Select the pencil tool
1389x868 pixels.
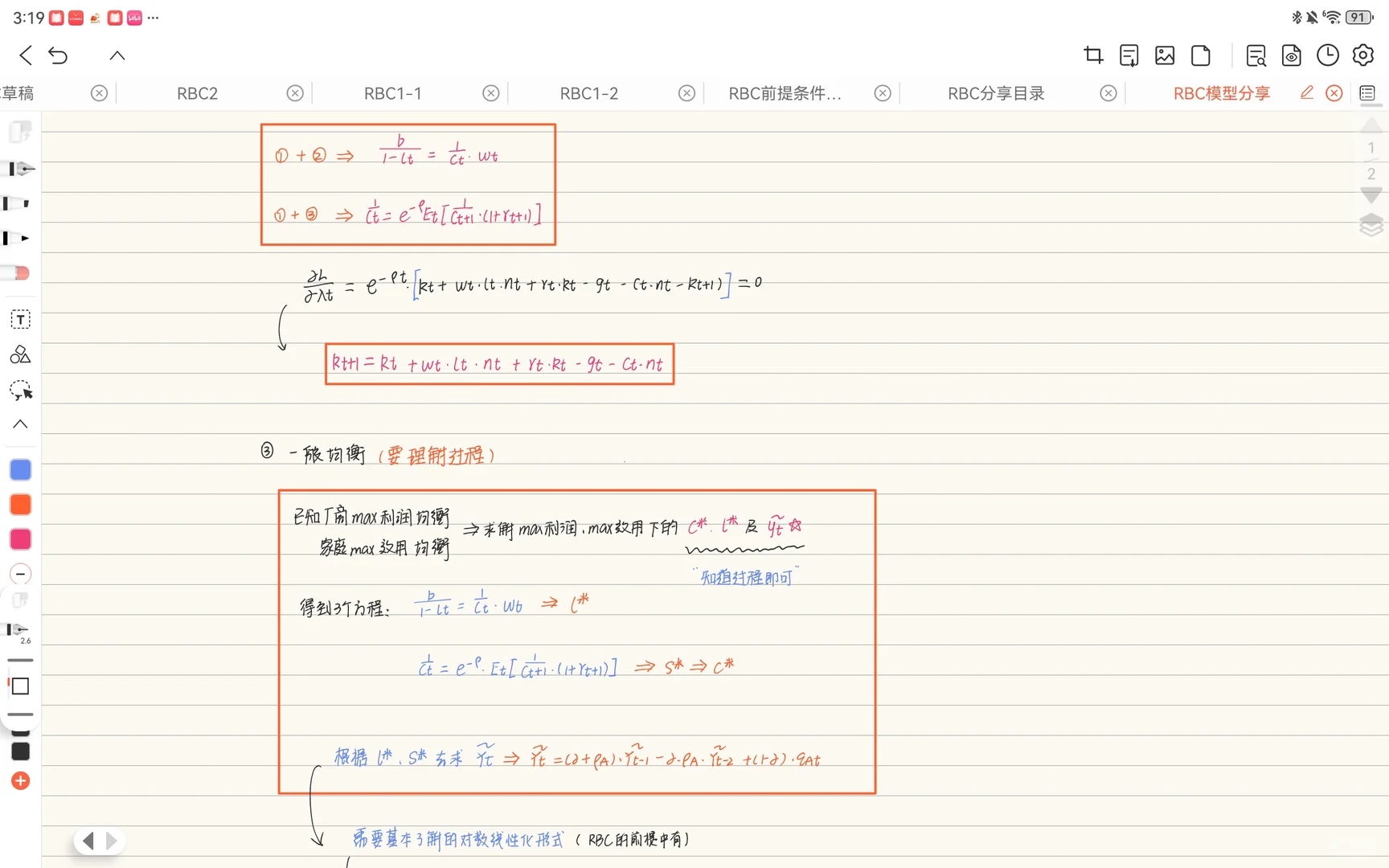coord(18,238)
